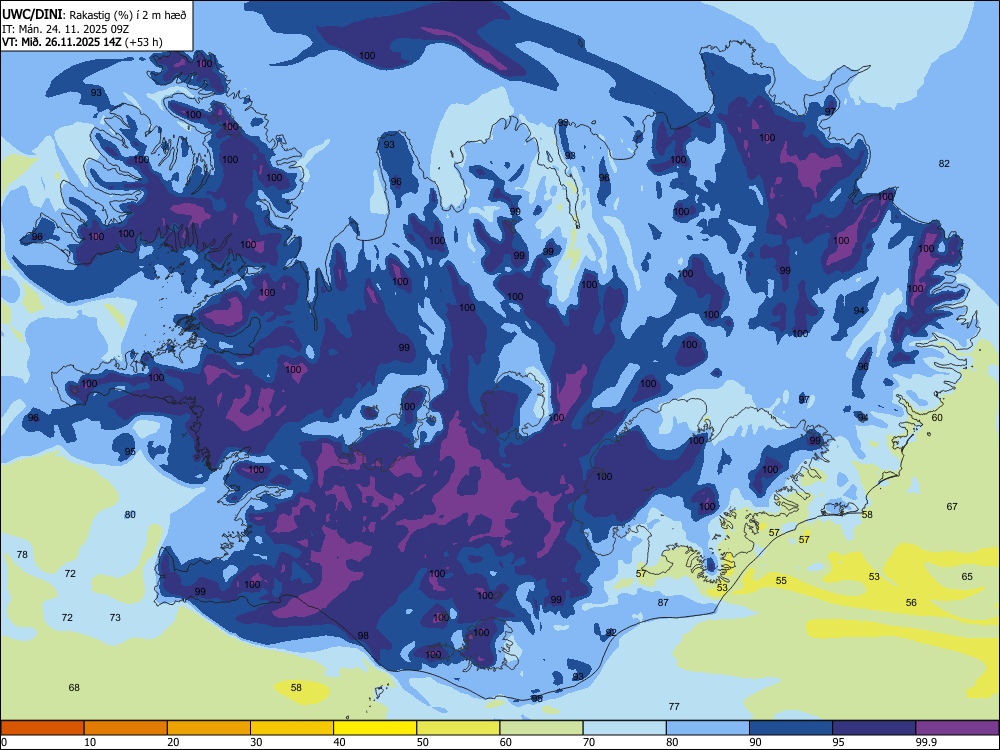Click the dark indigo 95–99.9 legend swatch

(x=874, y=728)
